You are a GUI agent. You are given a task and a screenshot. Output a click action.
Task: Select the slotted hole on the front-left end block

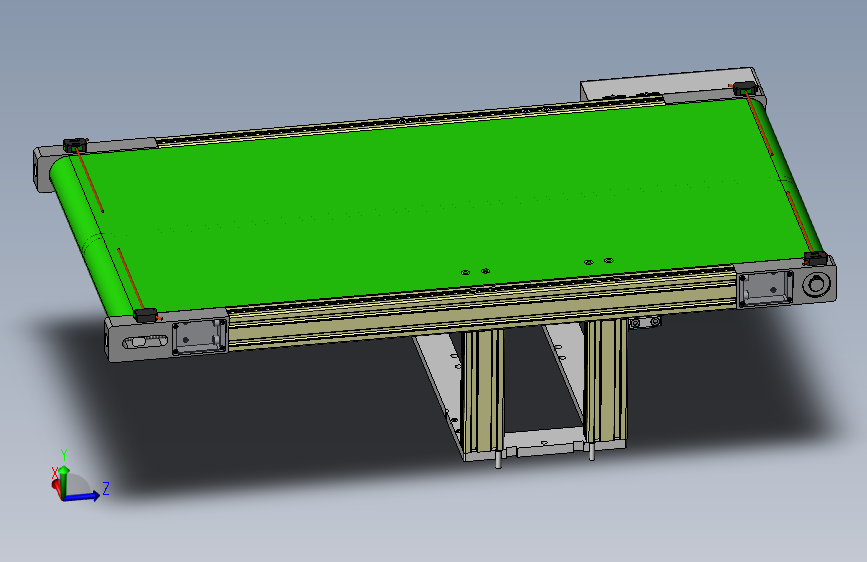click(x=146, y=342)
